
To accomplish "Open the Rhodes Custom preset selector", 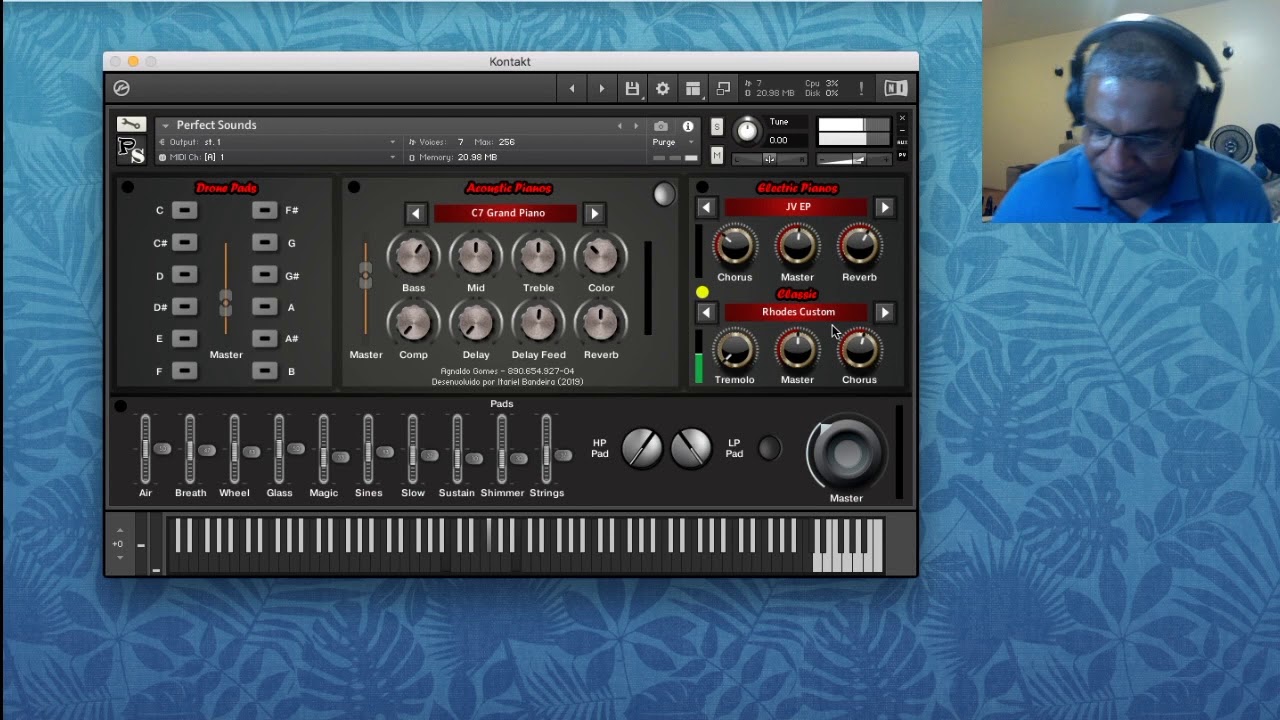I will 797,312.
